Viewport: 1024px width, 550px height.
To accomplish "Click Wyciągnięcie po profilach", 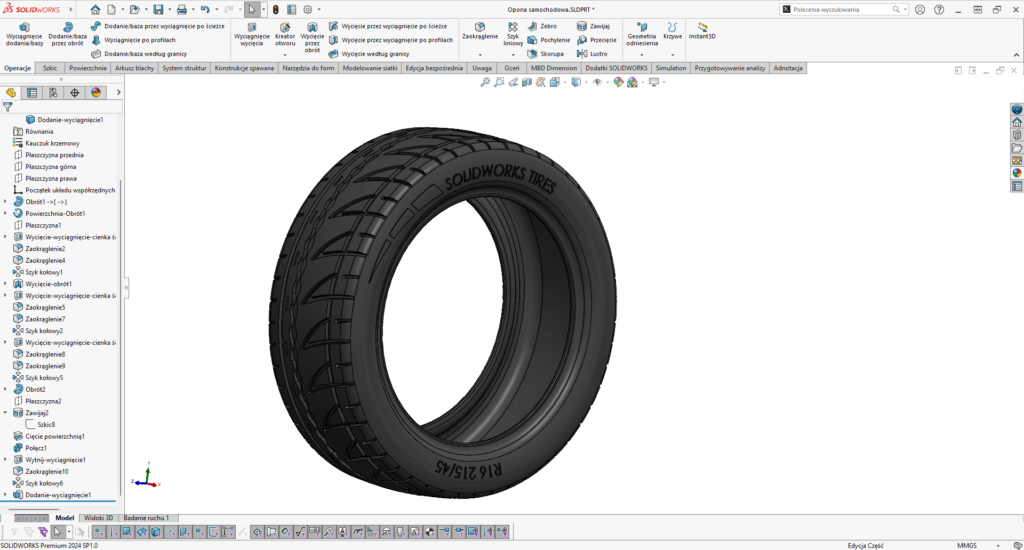I will click(x=133, y=40).
